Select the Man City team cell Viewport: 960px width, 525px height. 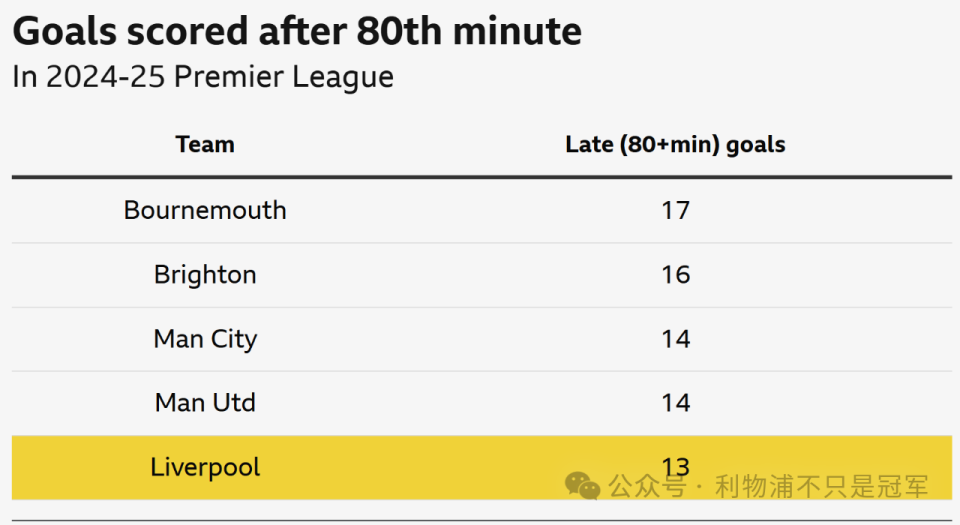click(205, 339)
